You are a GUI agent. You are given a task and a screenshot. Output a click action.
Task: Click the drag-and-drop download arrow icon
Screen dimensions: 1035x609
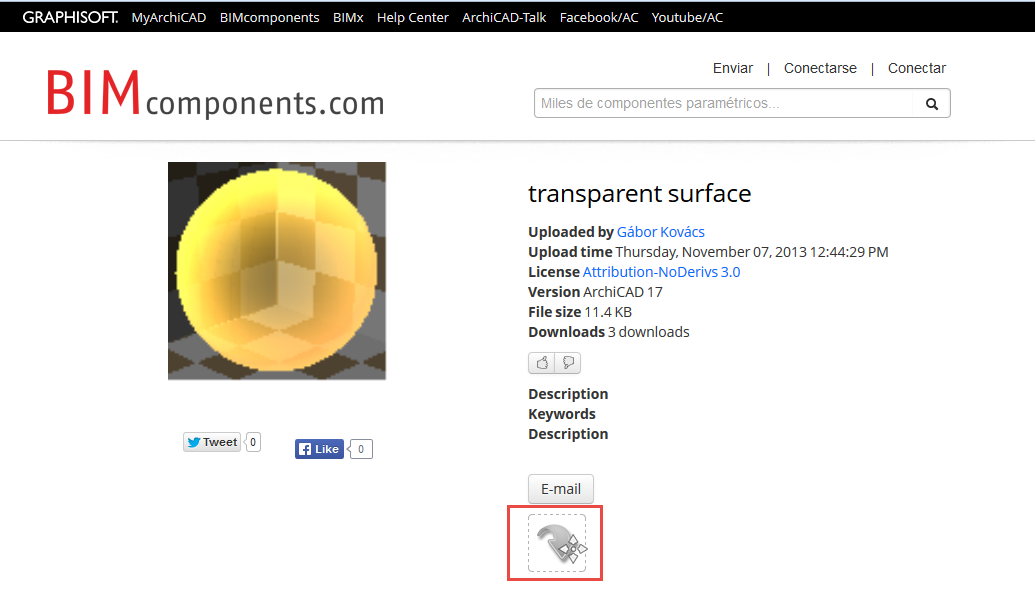coord(557,543)
